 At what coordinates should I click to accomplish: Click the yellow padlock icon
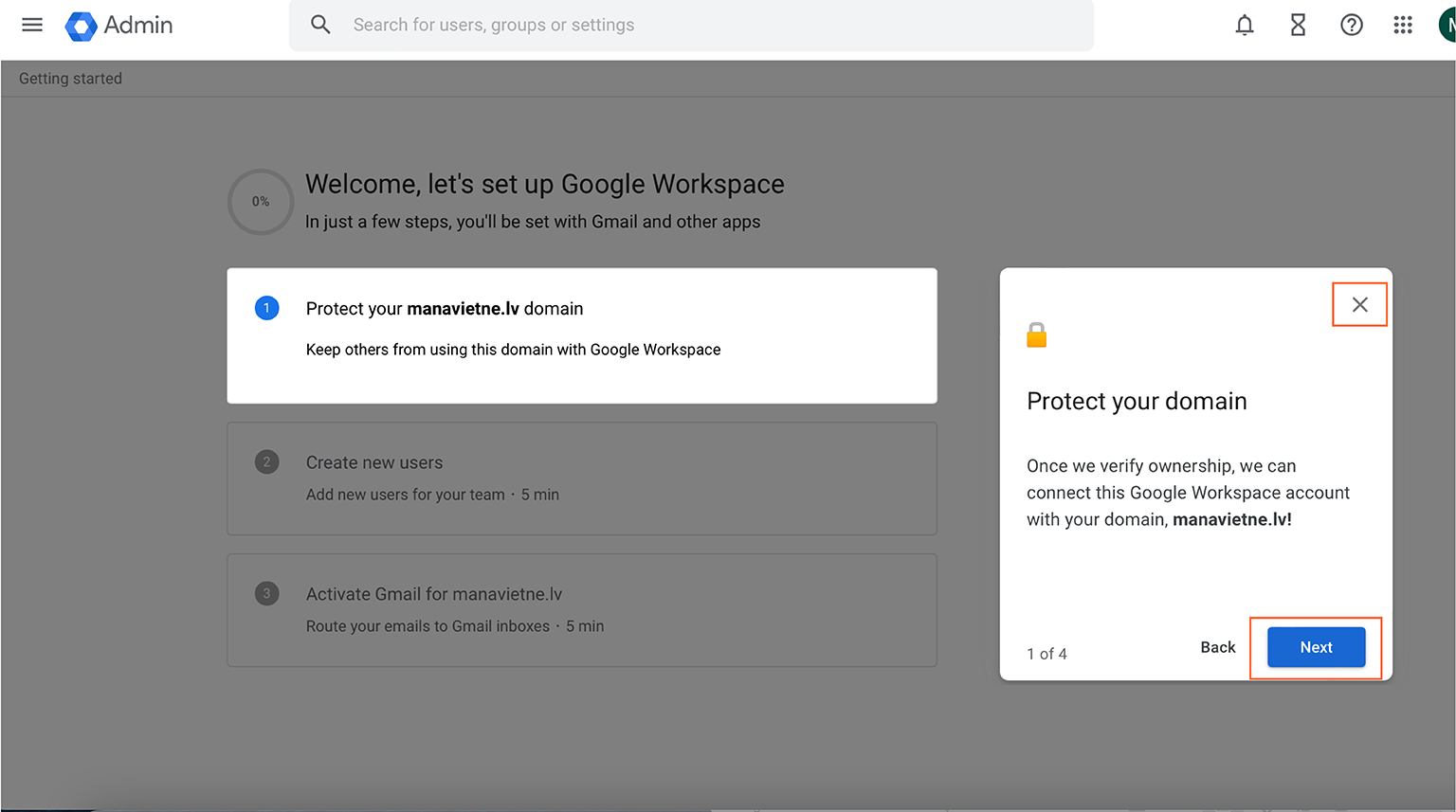point(1037,335)
